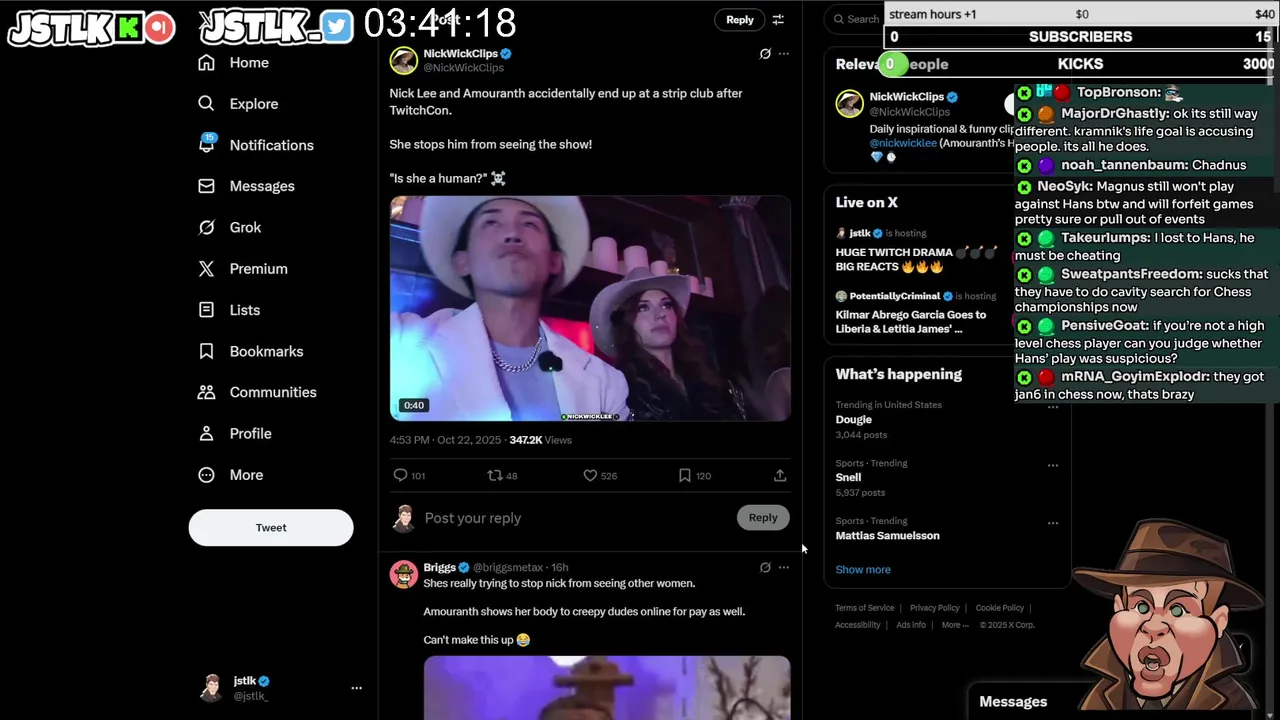The width and height of the screenshot is (1280, 720).
Task: Open the Accessibility footer link
Action: pyautogui.click(x=858, y=625)
